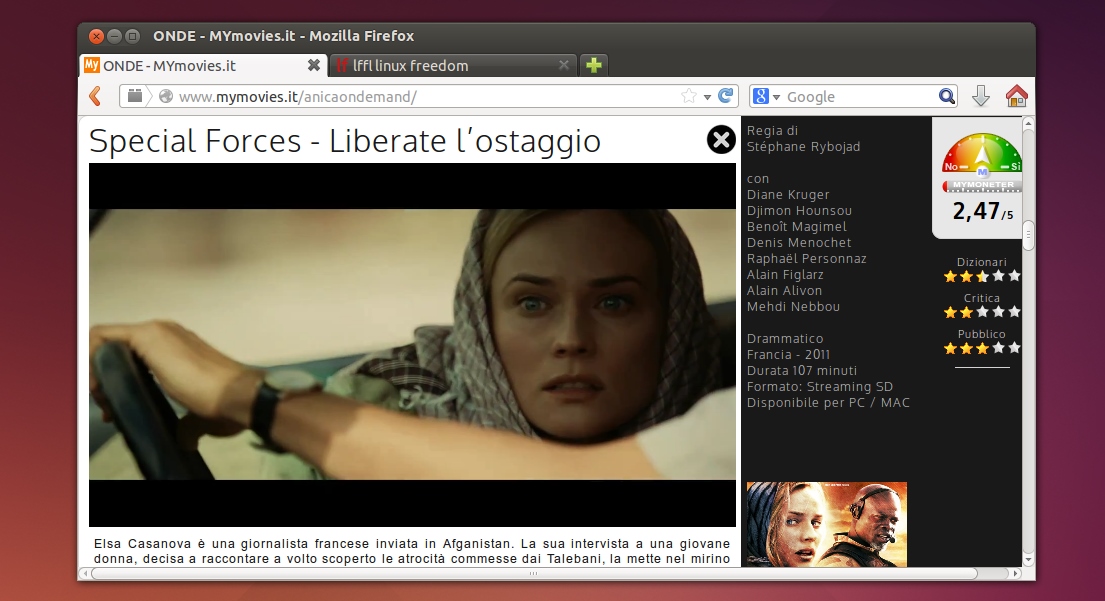Close the movie overlay with the black X
Screen dimensions: 1105x601
tap(721, 140)
